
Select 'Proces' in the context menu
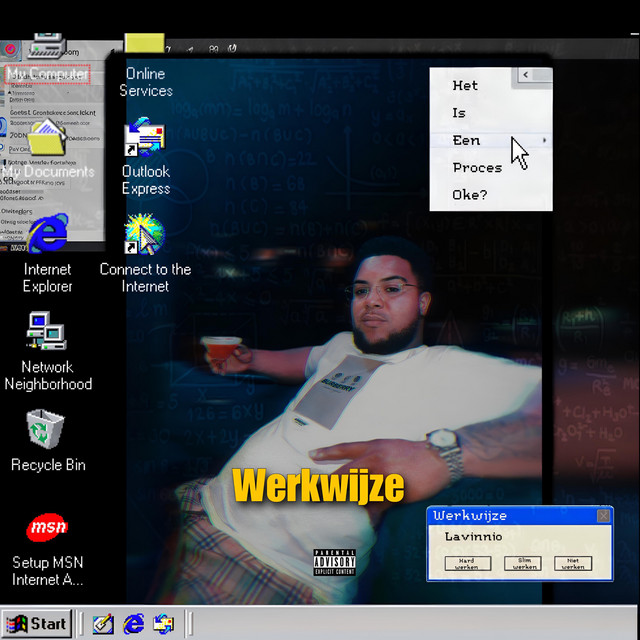coord(476,168)
